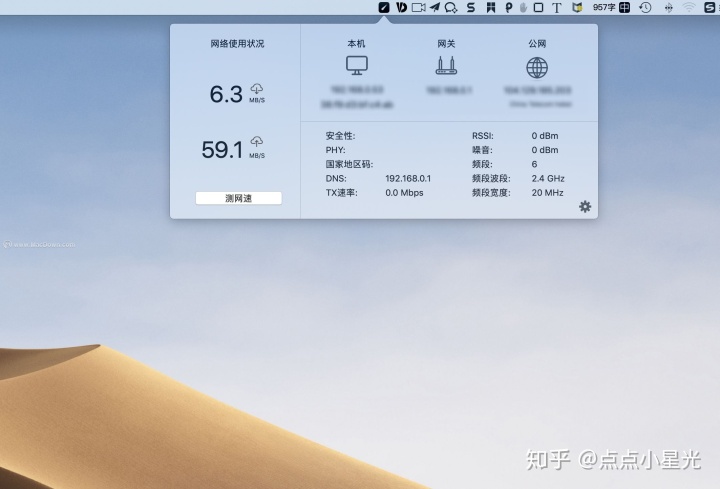
Task: Open the P-shaped menu bar icon
Action: click(508, 7)
